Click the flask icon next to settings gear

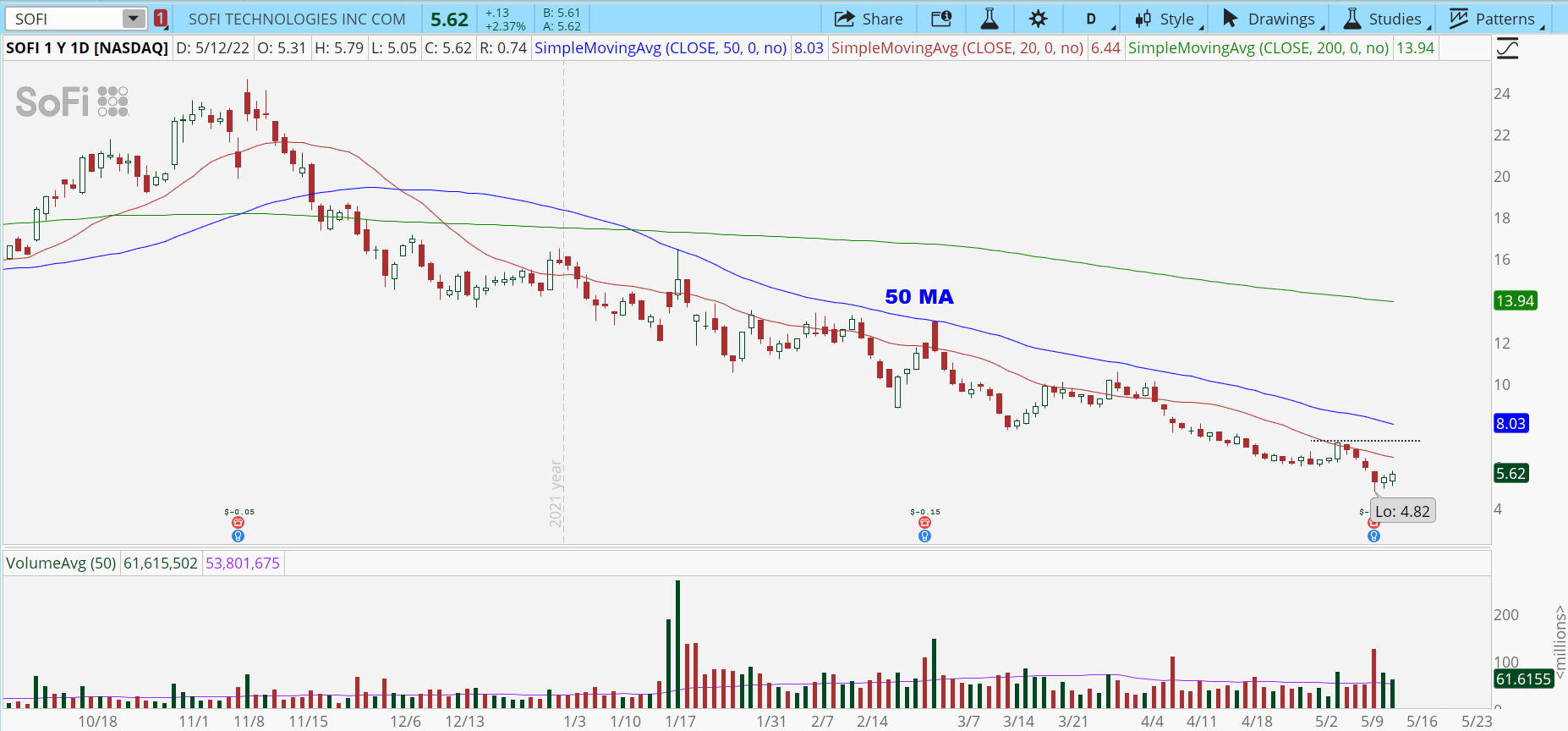pos(990,19)
